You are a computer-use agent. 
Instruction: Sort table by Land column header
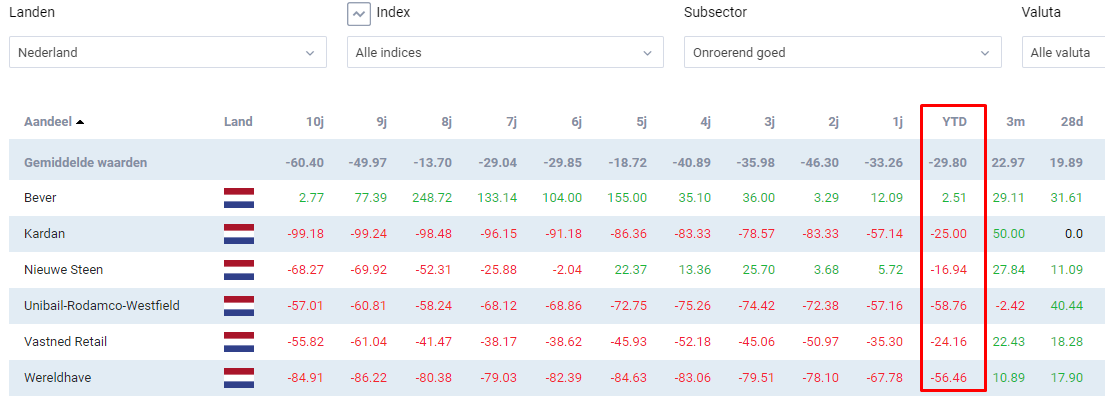[x=238, y=122]
